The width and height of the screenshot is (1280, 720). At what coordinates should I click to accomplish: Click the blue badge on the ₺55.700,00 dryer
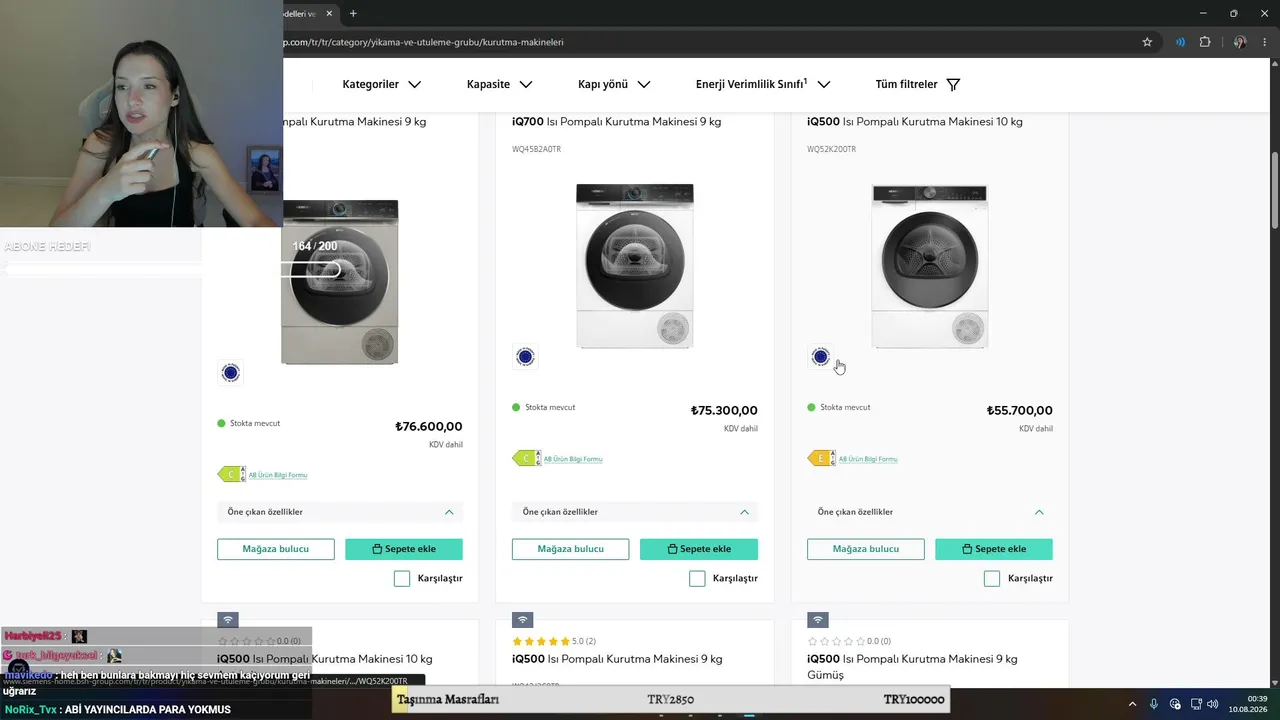point(821,357)
